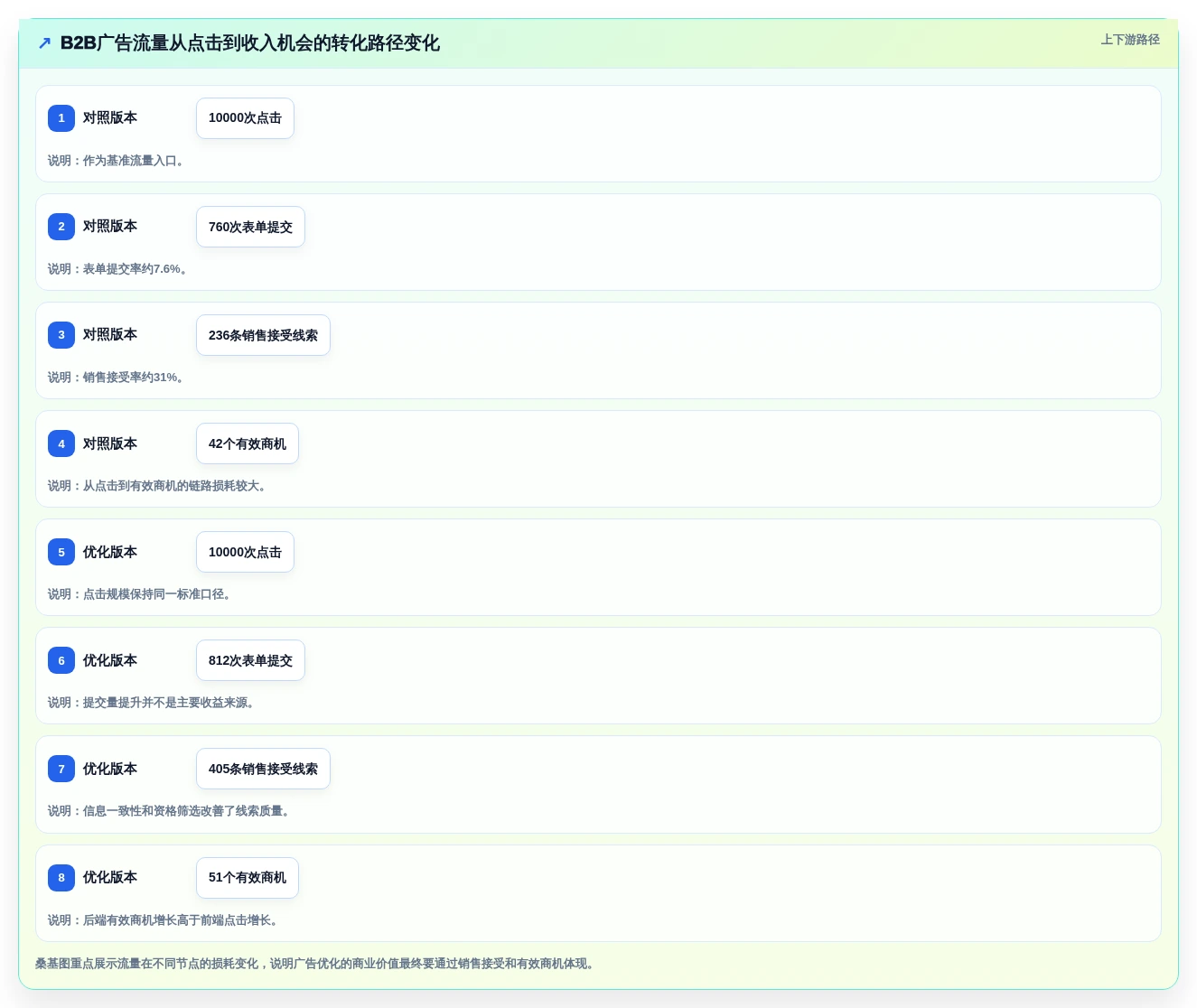Click step badge number 7

click(x=61, y=769)
